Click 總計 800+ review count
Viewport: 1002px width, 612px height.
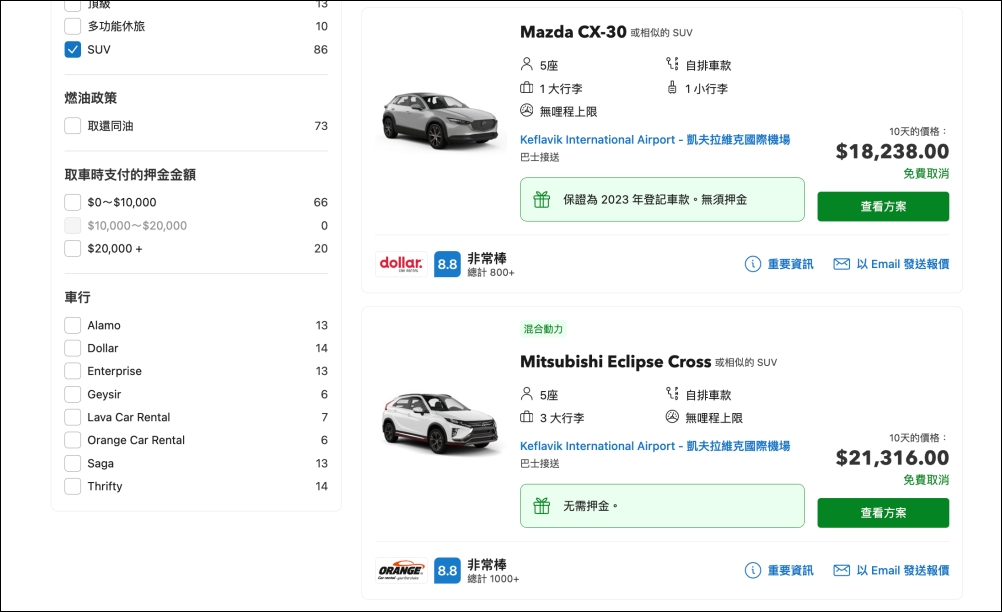coord(491,273)
